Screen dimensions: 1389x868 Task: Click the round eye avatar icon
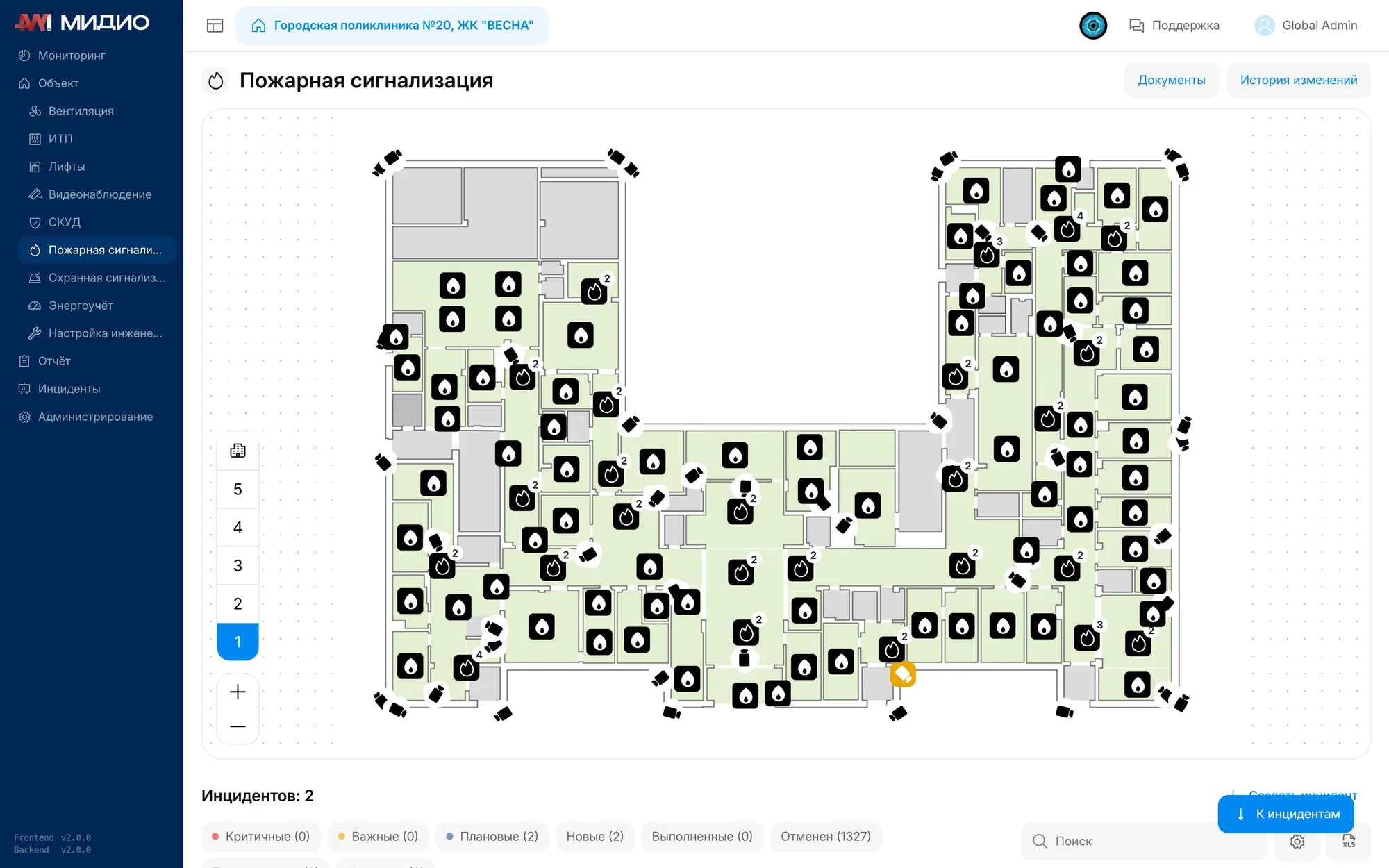point(1093,26)
